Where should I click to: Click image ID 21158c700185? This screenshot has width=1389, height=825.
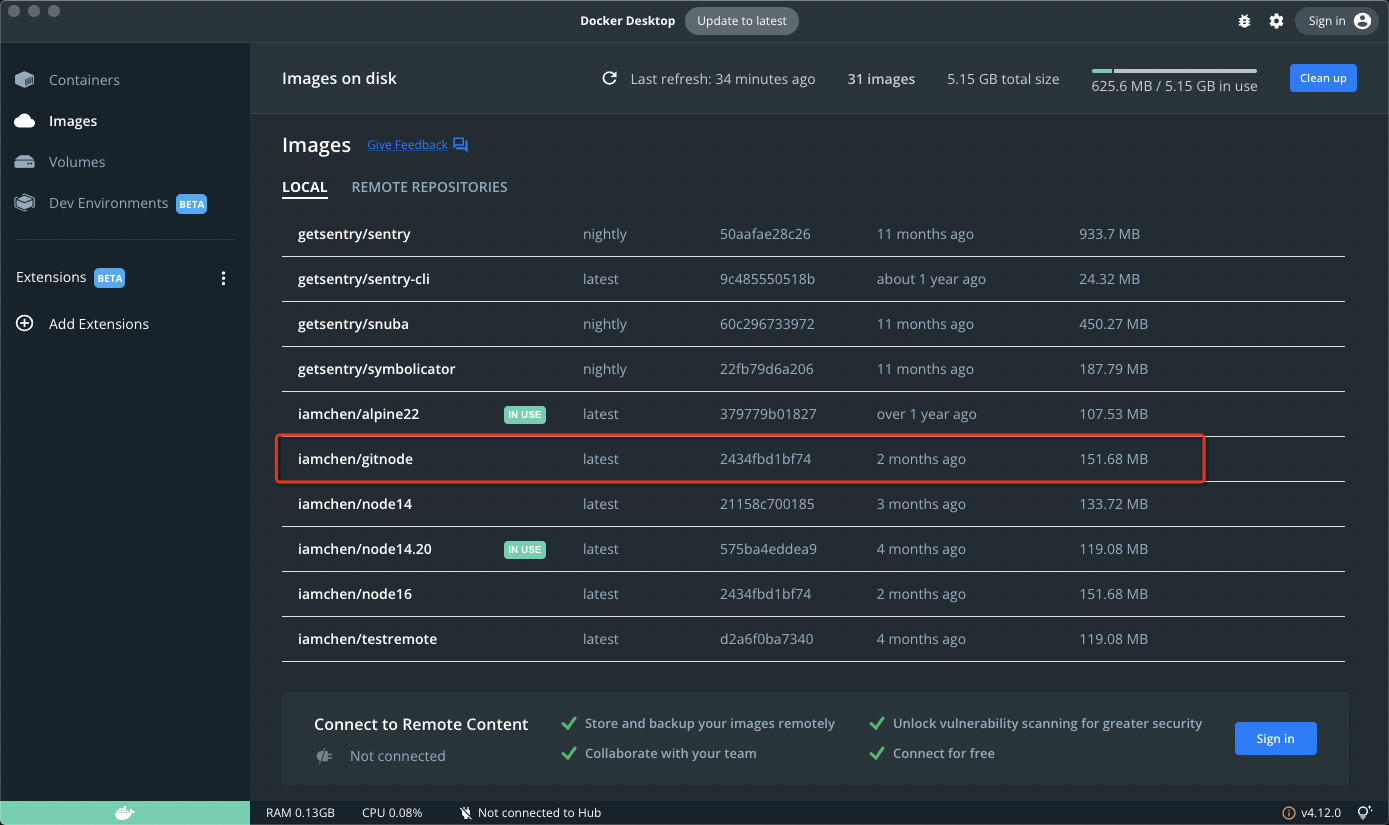pos(767,504)
